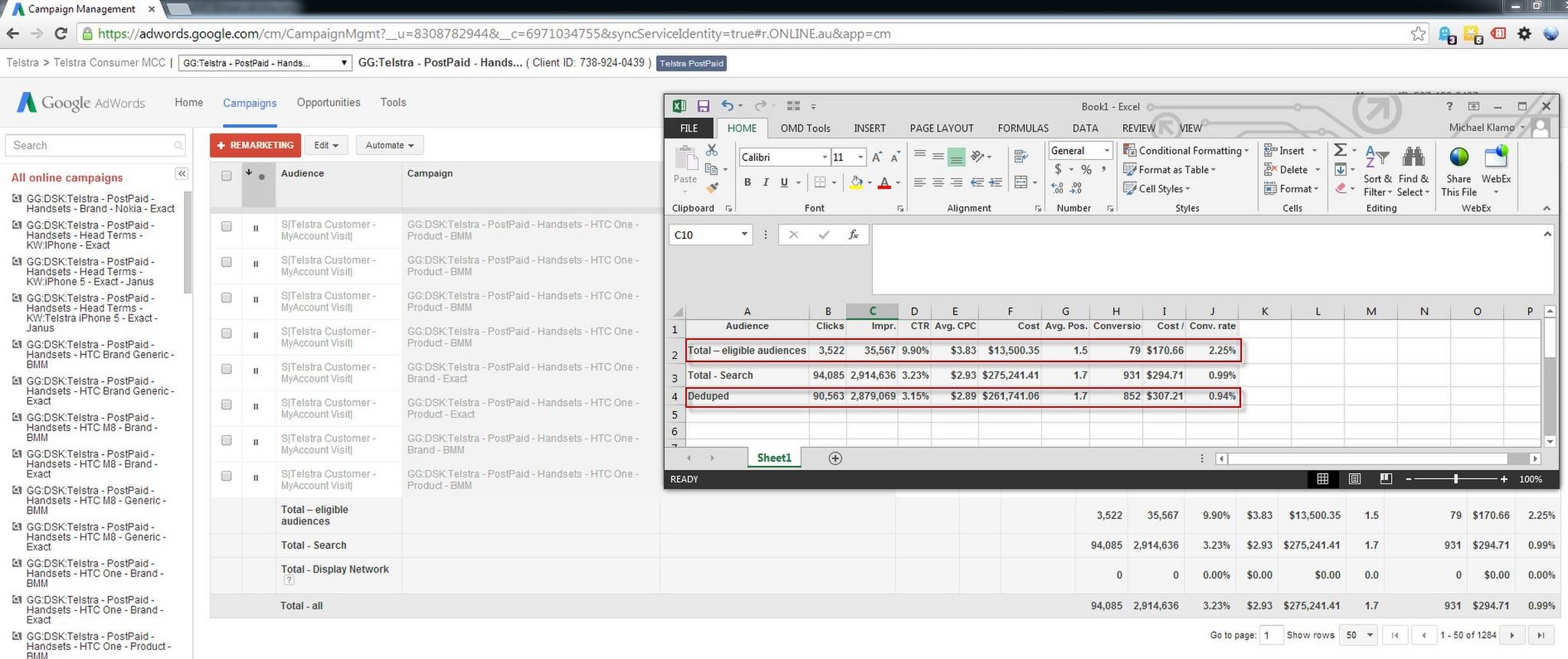This screenshot has width=1568, height=659.
Task: Open the Calibri font name dropdown
Action: click(825, 157)
